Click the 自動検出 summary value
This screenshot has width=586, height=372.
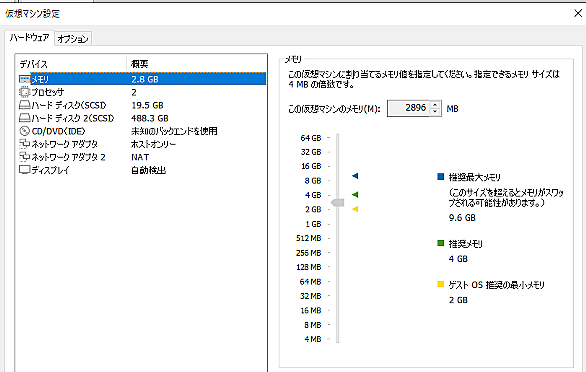[148, 170]
